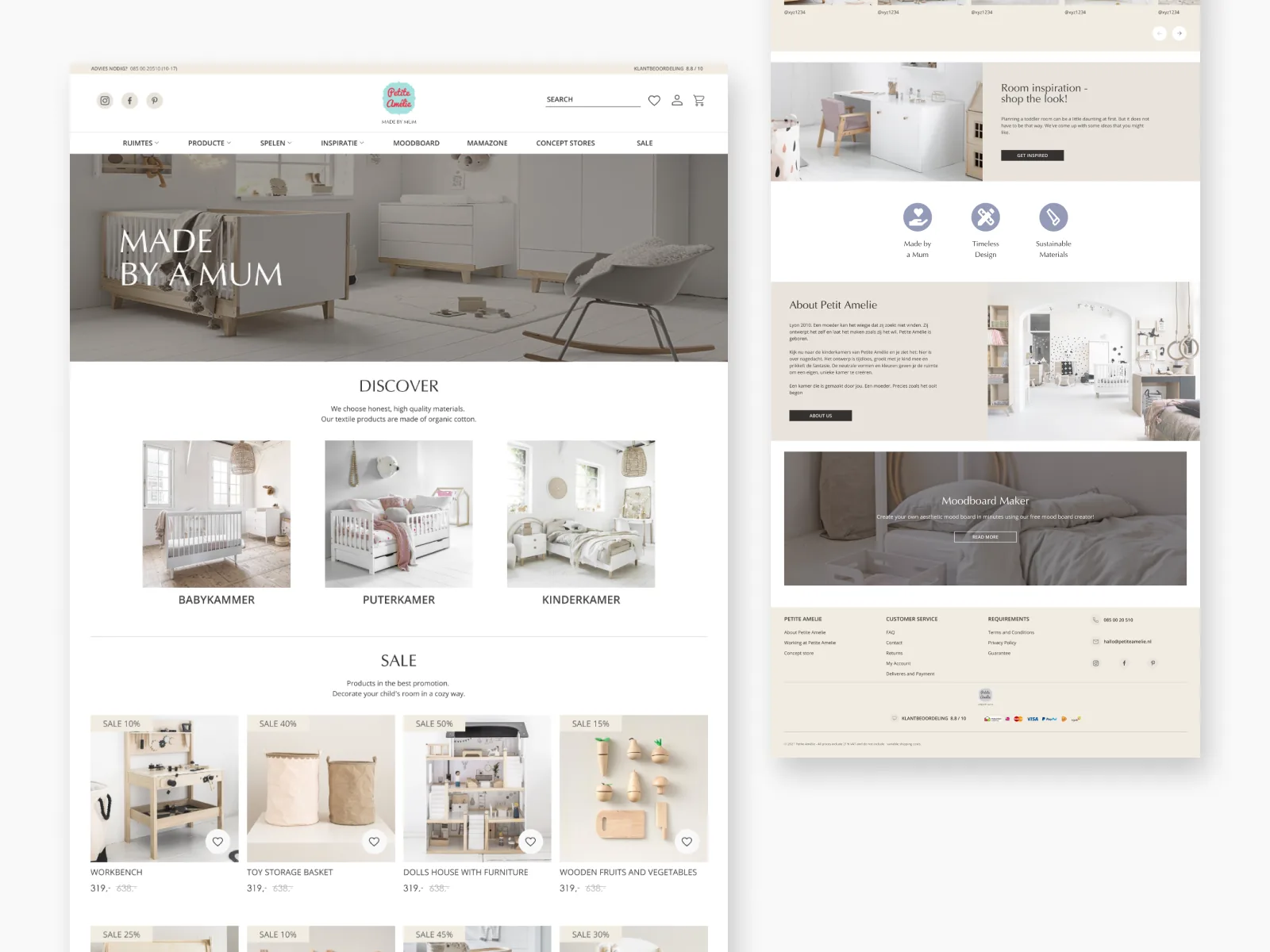Viewport: 1270px width, 952px height.
Task: Expand the Producte menu
Action: tap(210, 143)
